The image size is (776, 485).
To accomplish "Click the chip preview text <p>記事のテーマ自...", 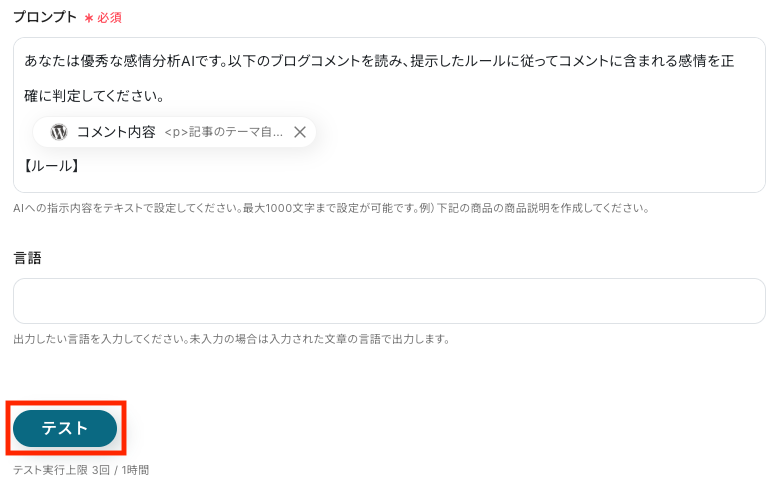I will coord(223,132).
